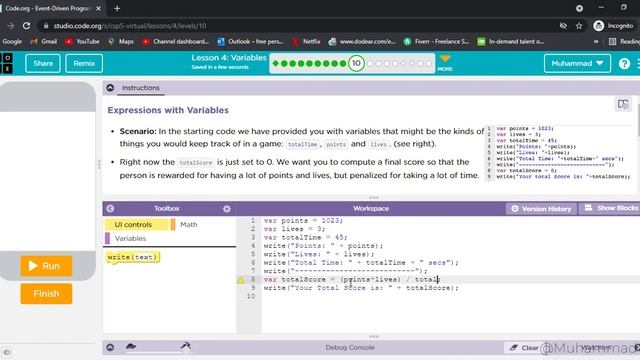Open the Muhammad account dropdown
Viewport: 640px width, 360px height.
tap(577, 63)
